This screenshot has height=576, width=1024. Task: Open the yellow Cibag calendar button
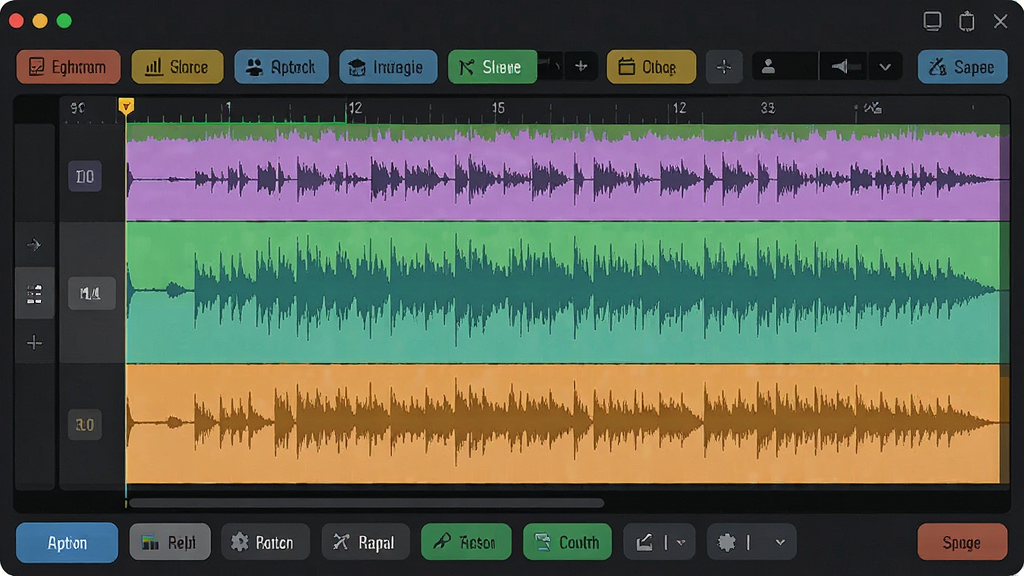651,67
